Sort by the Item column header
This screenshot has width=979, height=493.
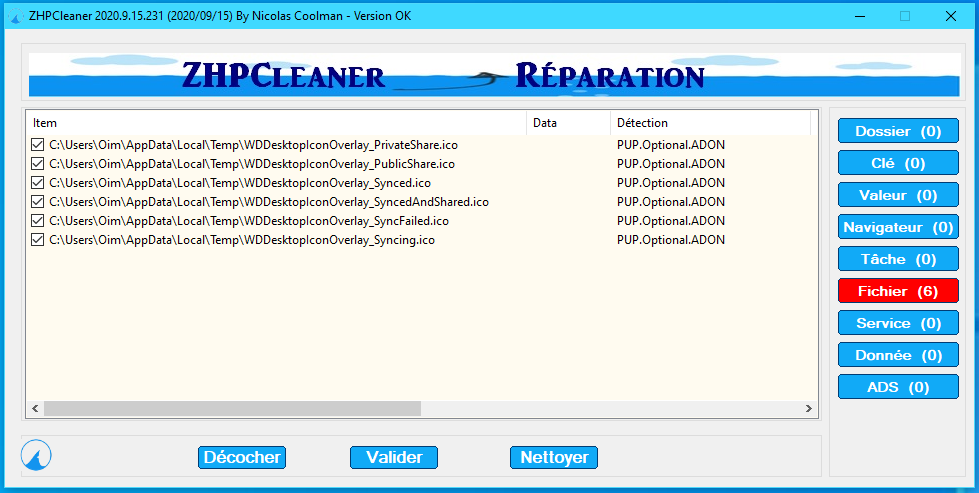[276, 123]
